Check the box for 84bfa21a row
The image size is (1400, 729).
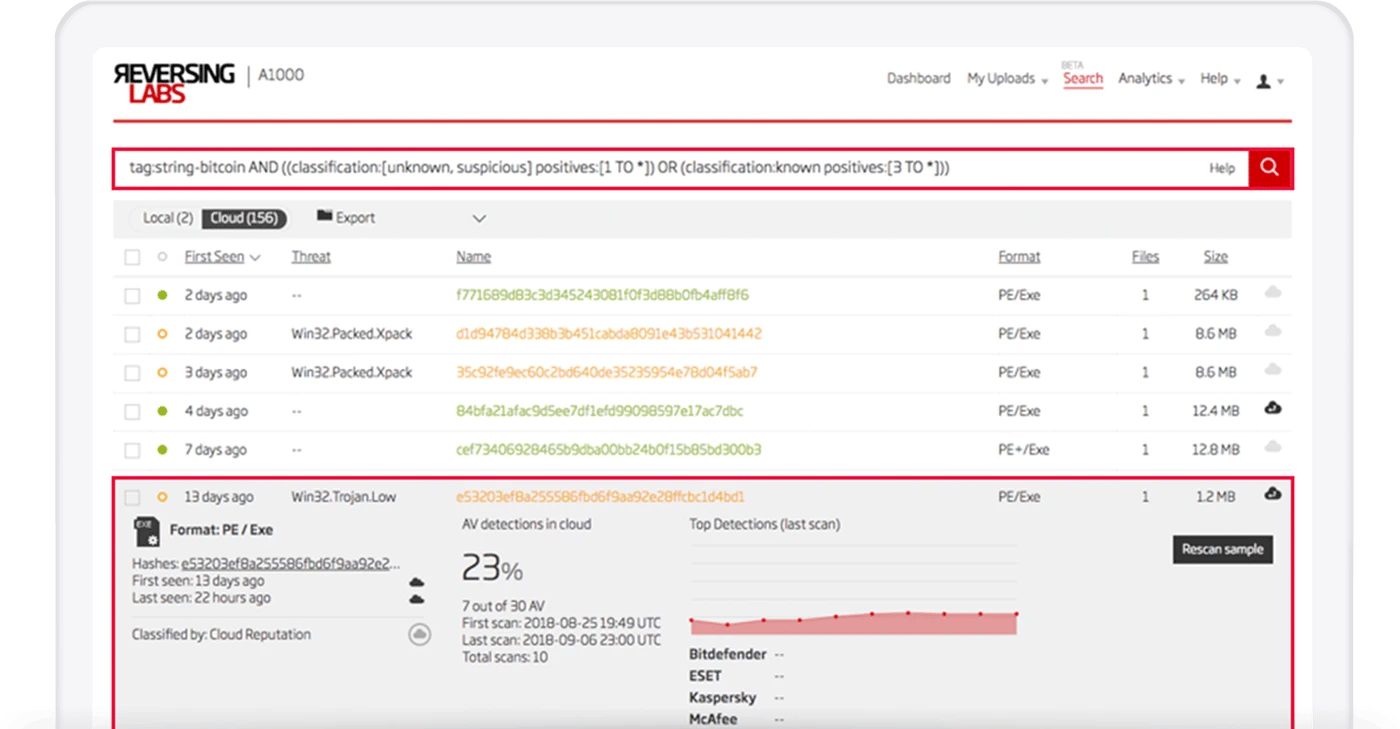point(132,412)
